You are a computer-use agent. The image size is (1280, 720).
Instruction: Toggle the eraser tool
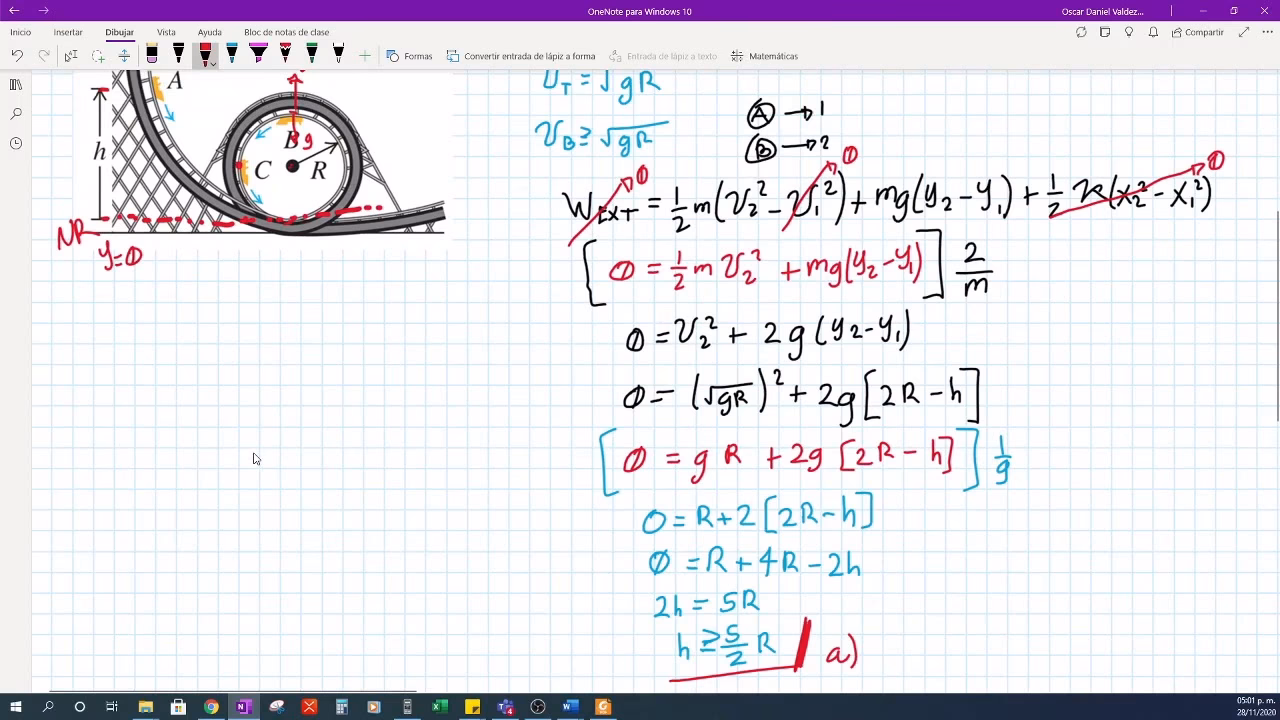(x=152, y=55)
